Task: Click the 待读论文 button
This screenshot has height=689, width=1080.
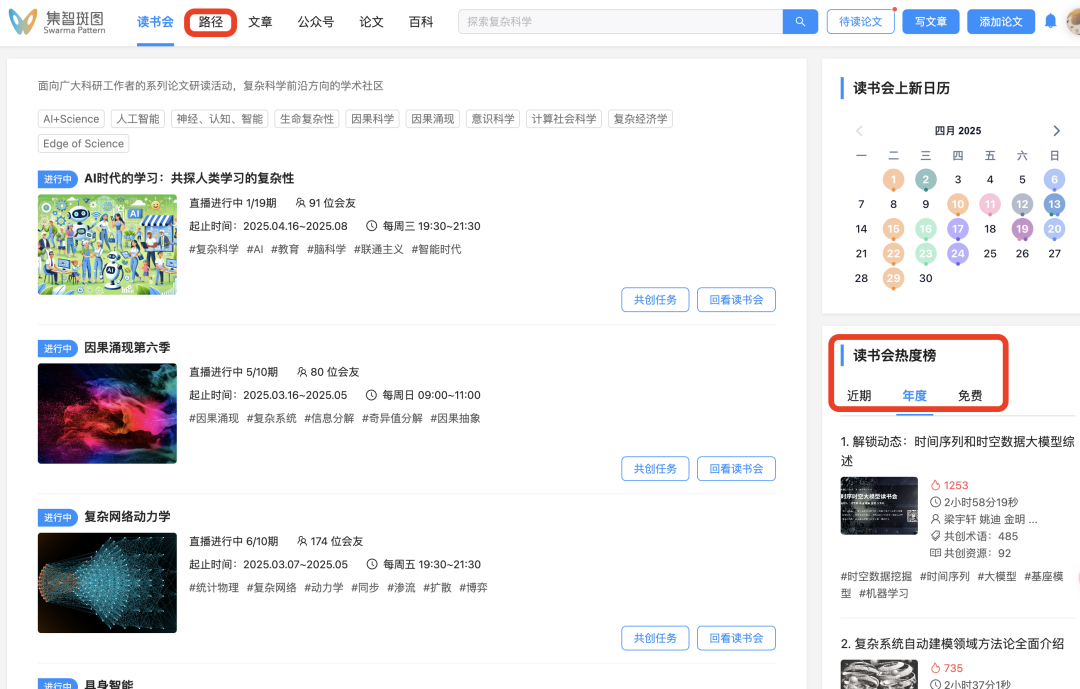Action: 860,21
